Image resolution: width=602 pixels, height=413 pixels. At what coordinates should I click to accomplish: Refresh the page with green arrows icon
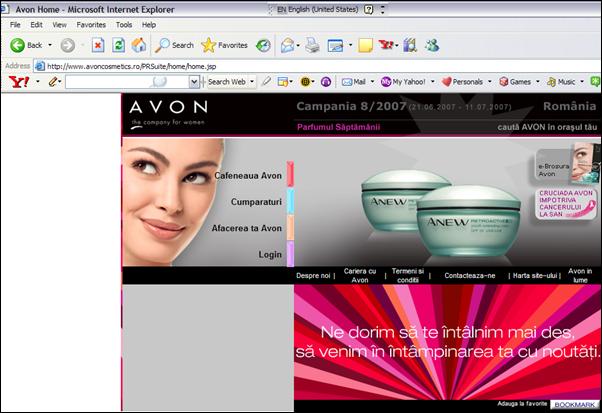point(118,45)
